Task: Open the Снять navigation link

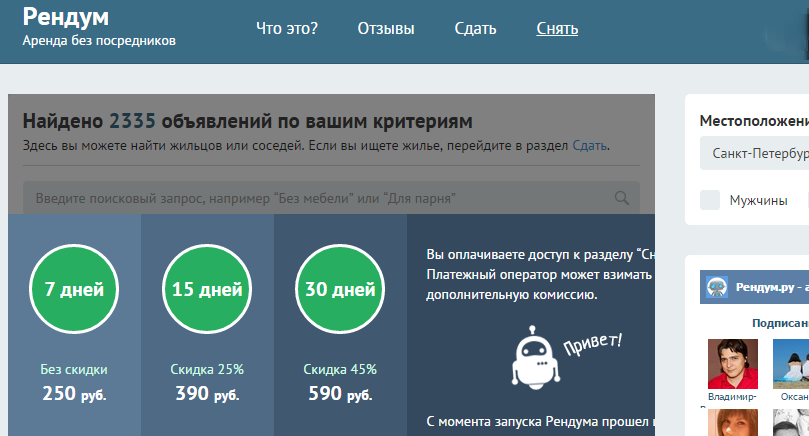Action: pyautogui.click(x=557, y=28)
